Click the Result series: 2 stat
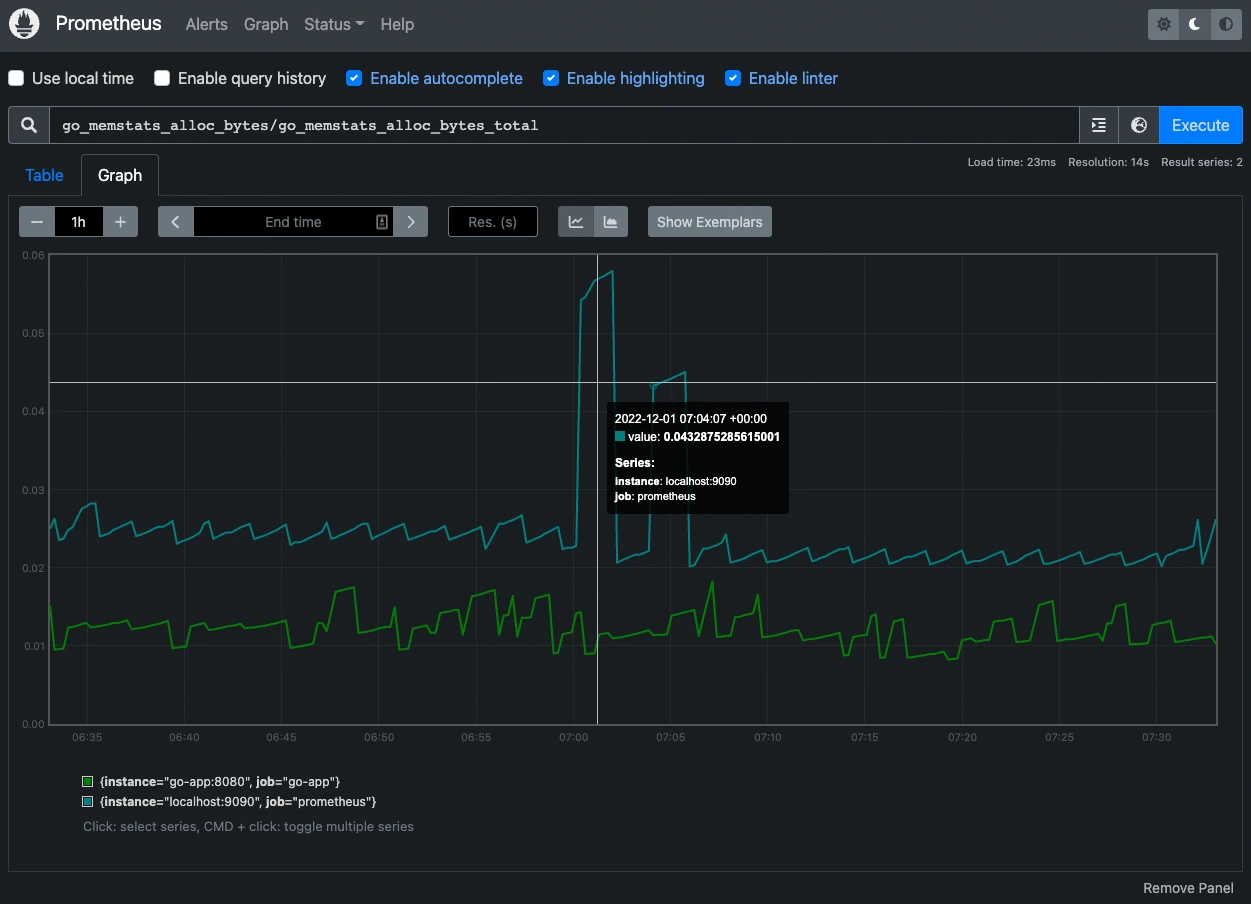Screen dimensions: 1251x904 pos(1202,162)
